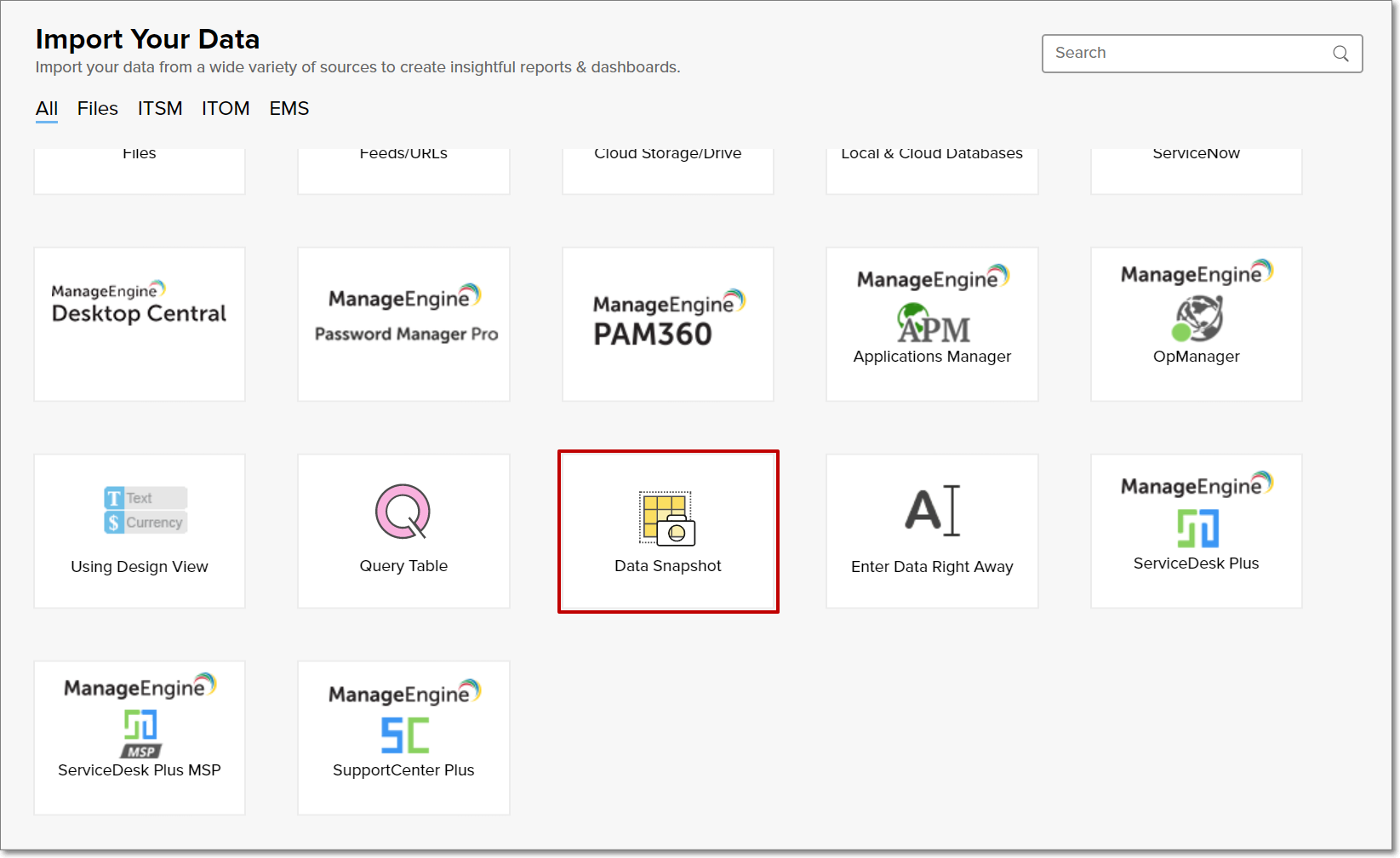The image size is (1400, 858).
Task: Click the Data Snapshot label
Action: [668, 566]
